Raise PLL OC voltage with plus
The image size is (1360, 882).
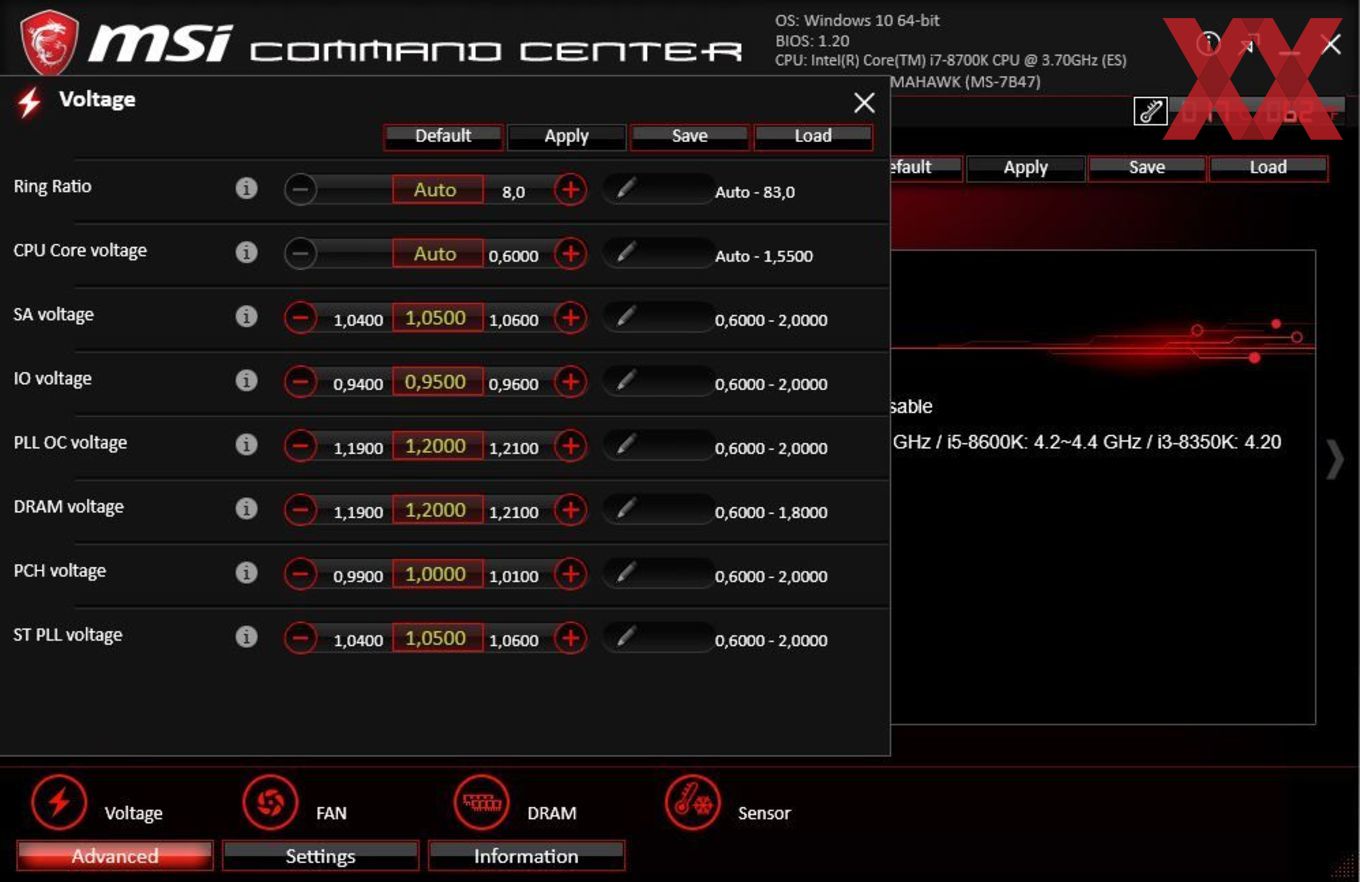tap(570, 445)
